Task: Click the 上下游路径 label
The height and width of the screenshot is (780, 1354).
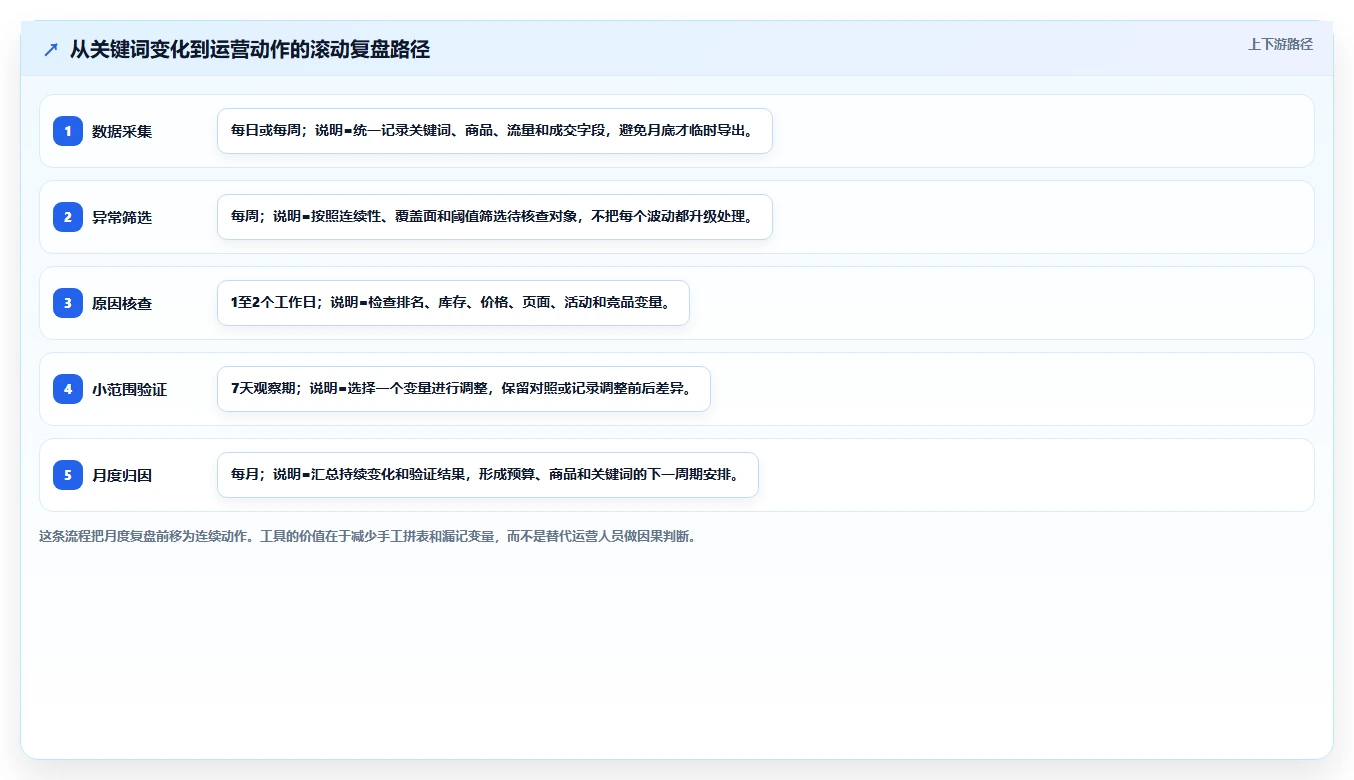Action: 1280,44
